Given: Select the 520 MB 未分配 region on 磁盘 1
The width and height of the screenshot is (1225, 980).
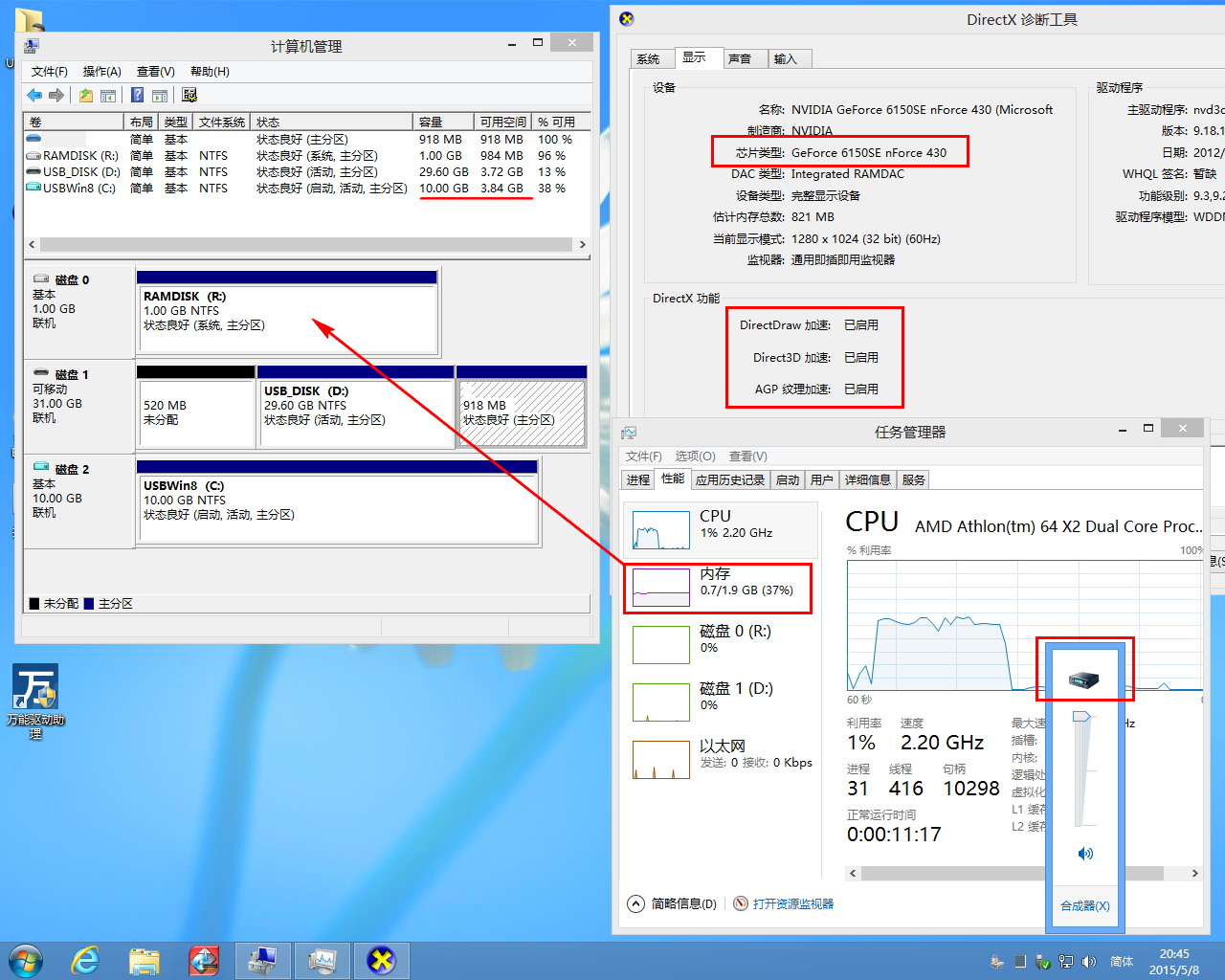Looking at the screenshot, I should click(x=196, y=407).
